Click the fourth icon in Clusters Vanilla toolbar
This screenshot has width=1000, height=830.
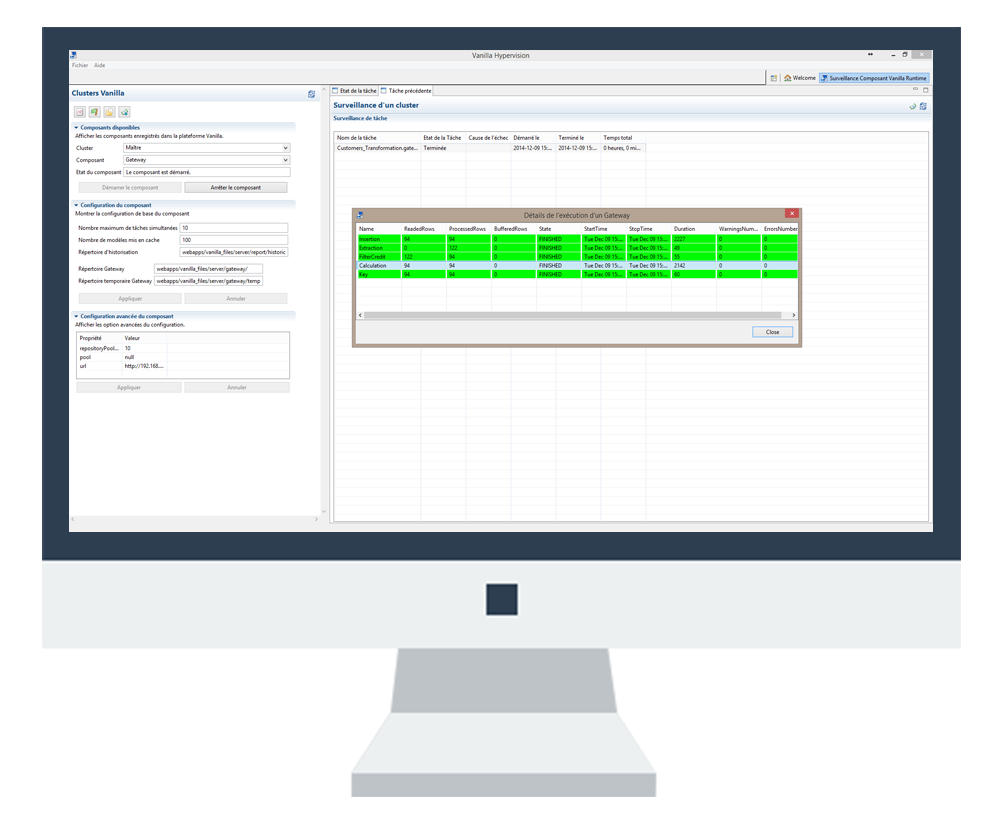(x=124, y=112)
